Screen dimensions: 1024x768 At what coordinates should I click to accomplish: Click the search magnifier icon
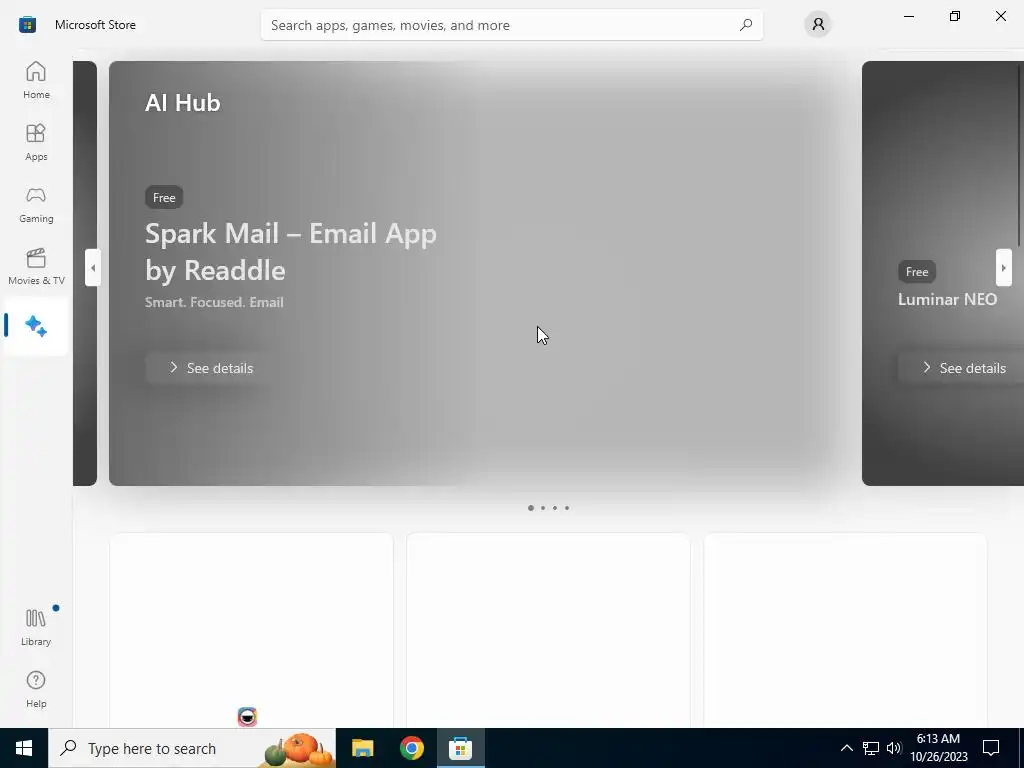746,25
